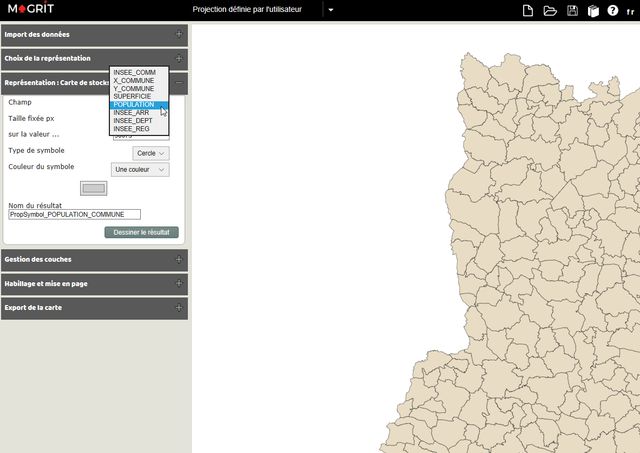The height and width of the screenshot is (453, 640).
Task: Open a project with the folder icon
Action: click(550, 10)
